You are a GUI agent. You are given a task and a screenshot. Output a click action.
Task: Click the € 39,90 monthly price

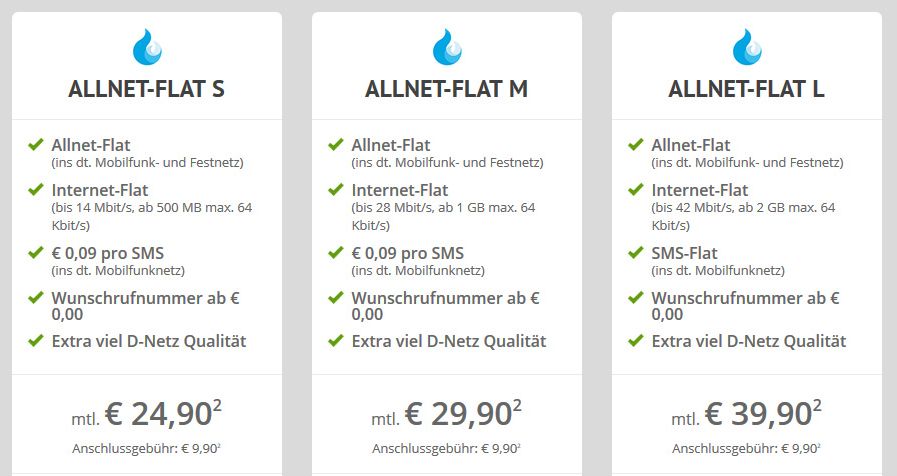click(x=759, y=414)
